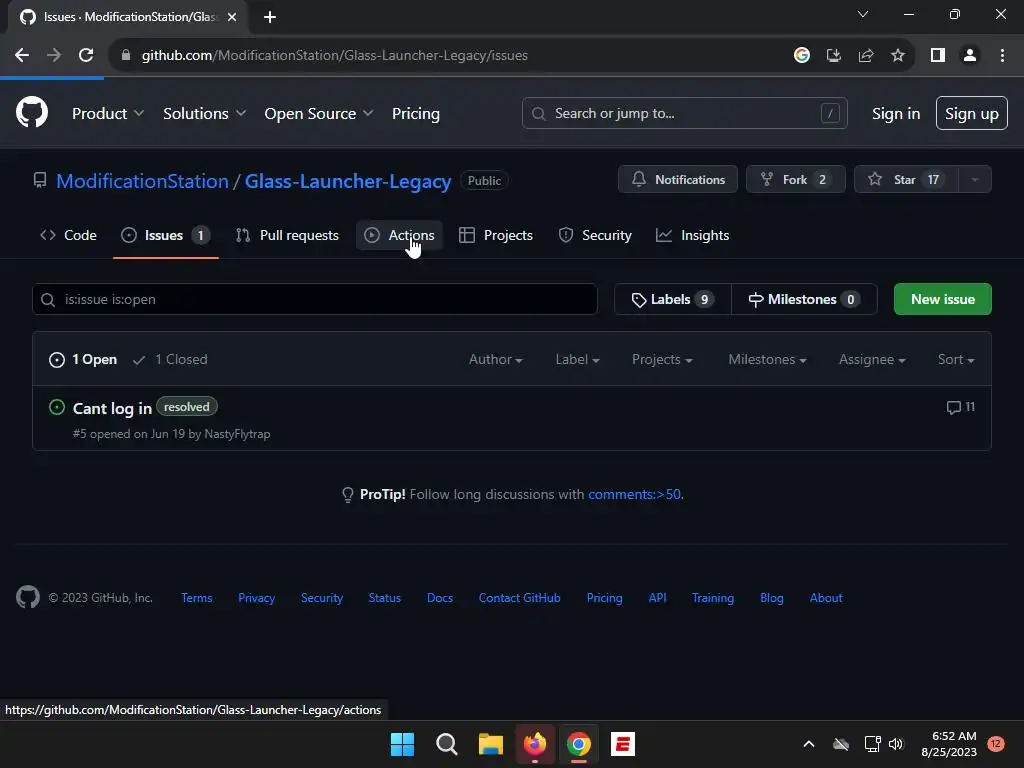Viewport: 1024px width, 768px height.
Task: Click the install app icon in address bar
Action: pos(833,56)
